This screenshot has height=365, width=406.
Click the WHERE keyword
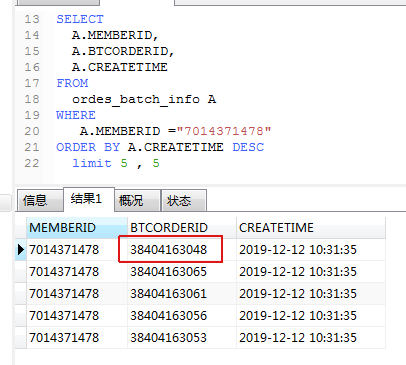[76, 115]
